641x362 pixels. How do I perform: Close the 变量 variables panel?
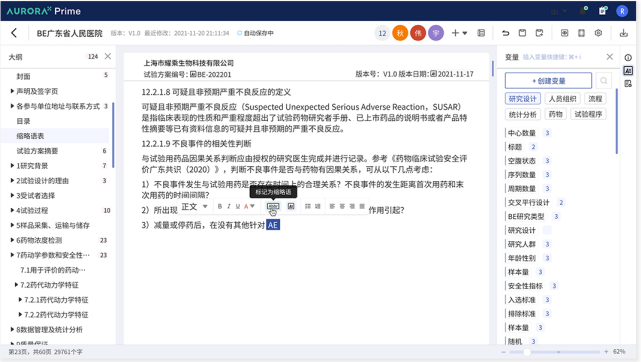[x=610, y=57]
